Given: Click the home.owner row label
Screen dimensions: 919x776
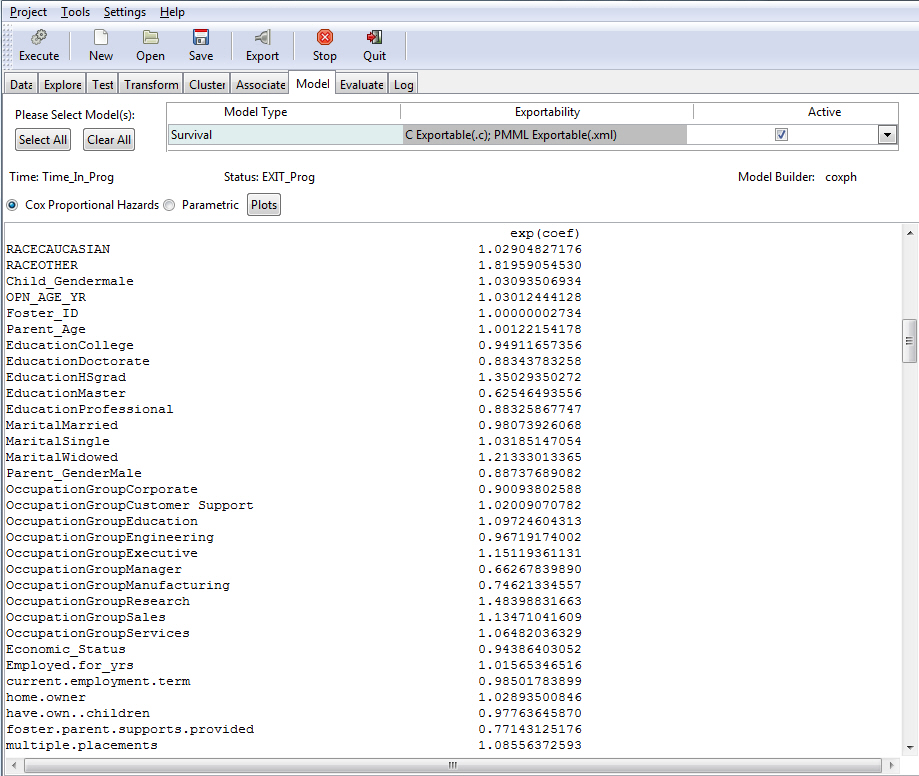Looking at the screenshot, I should click(46, 697).
